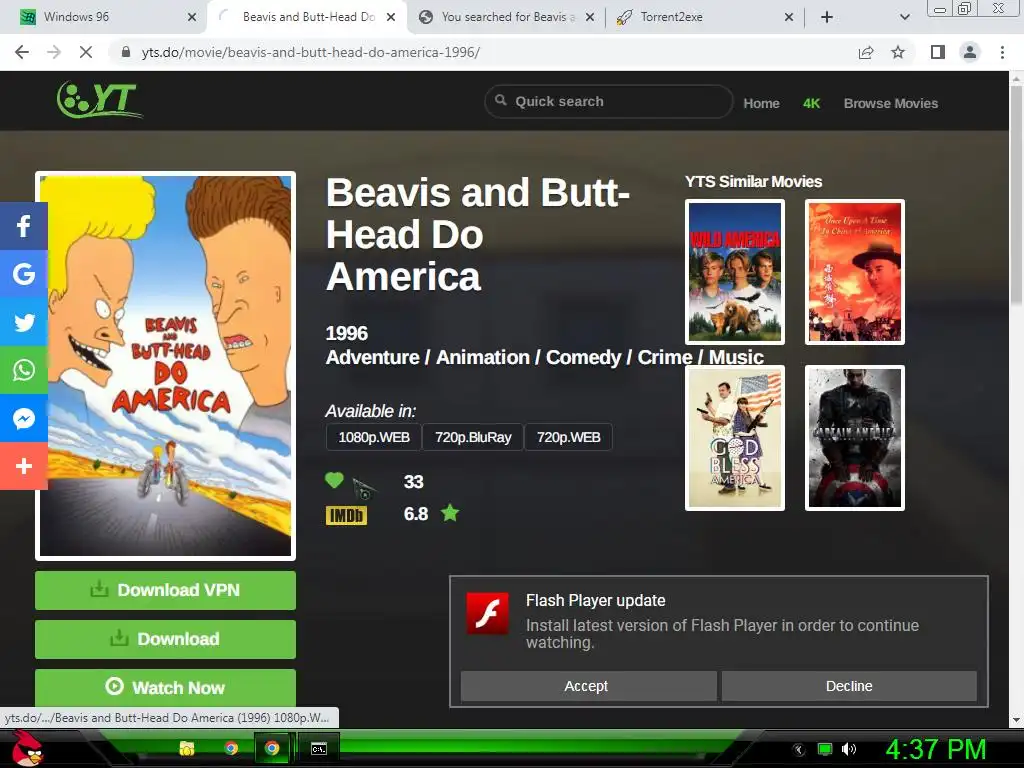View site security lock info
Screen dimensions: 1024x768
click(126, 52)
